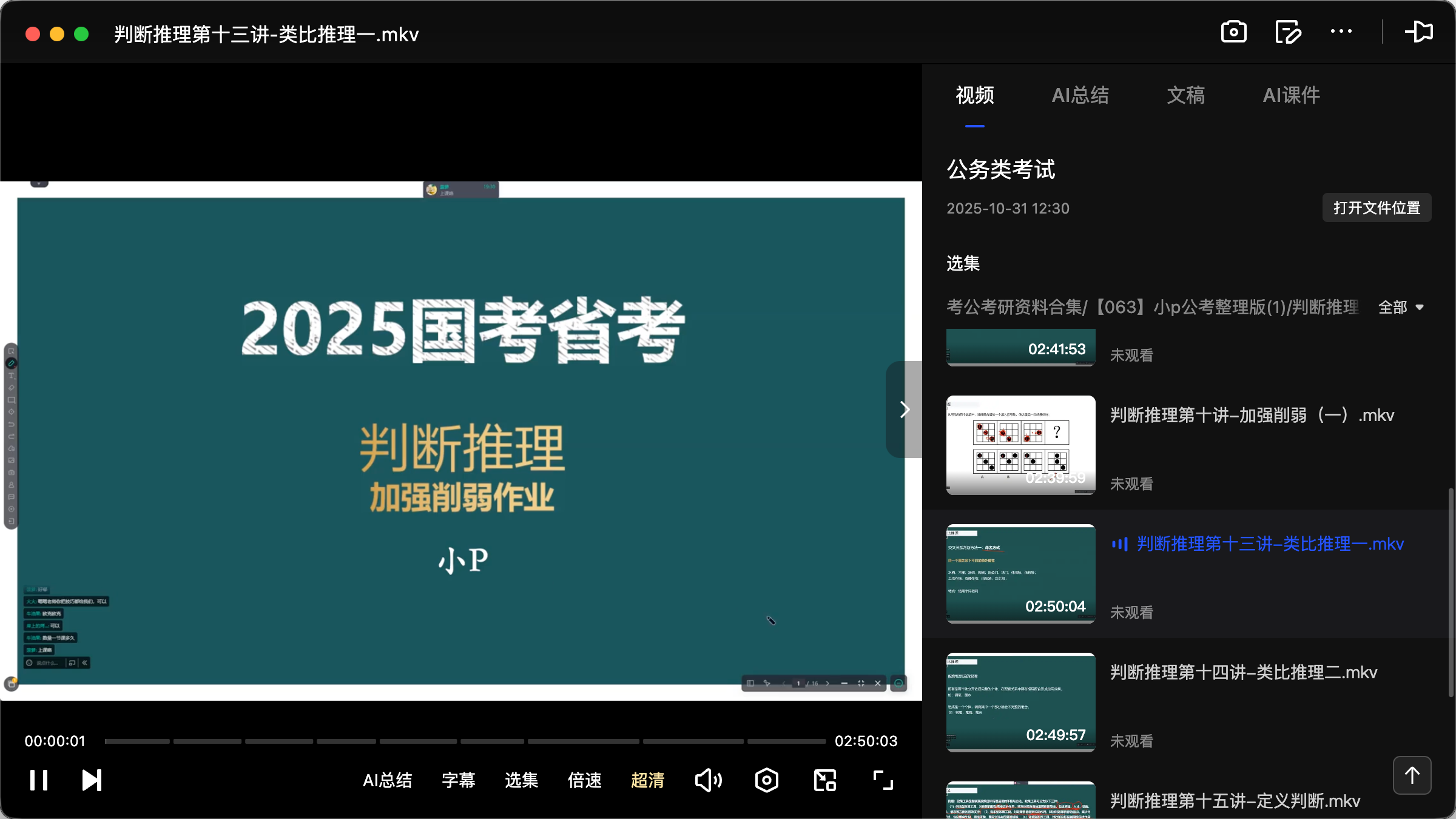Image resolution: width=1456 pixels, height=819 pixels.
Task: Click the 打开文件位置 button
Action: [x=1375, y=207]
